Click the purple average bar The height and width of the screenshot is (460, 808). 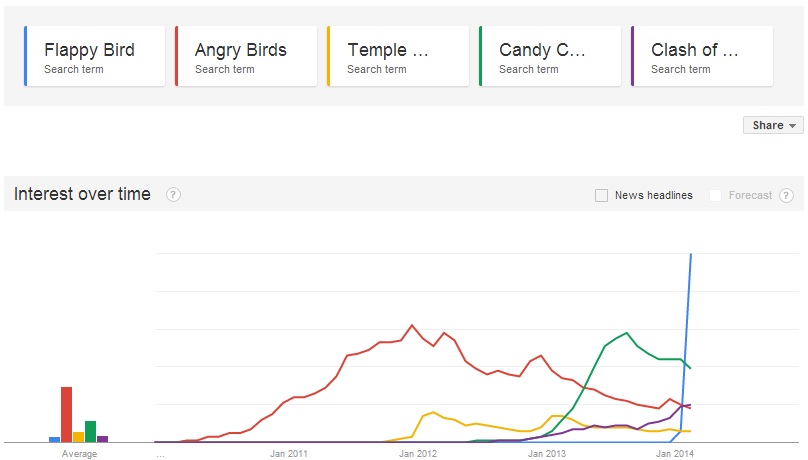pos(102,438)
